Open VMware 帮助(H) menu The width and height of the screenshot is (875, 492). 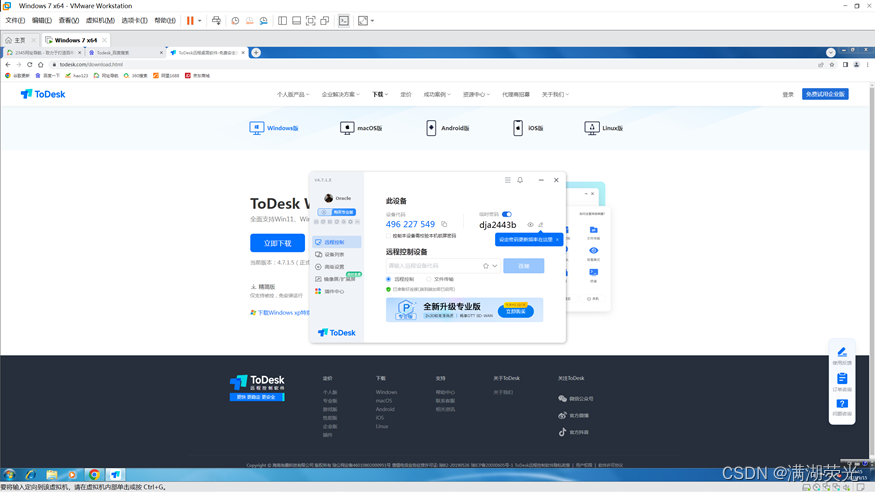(165, 21)
